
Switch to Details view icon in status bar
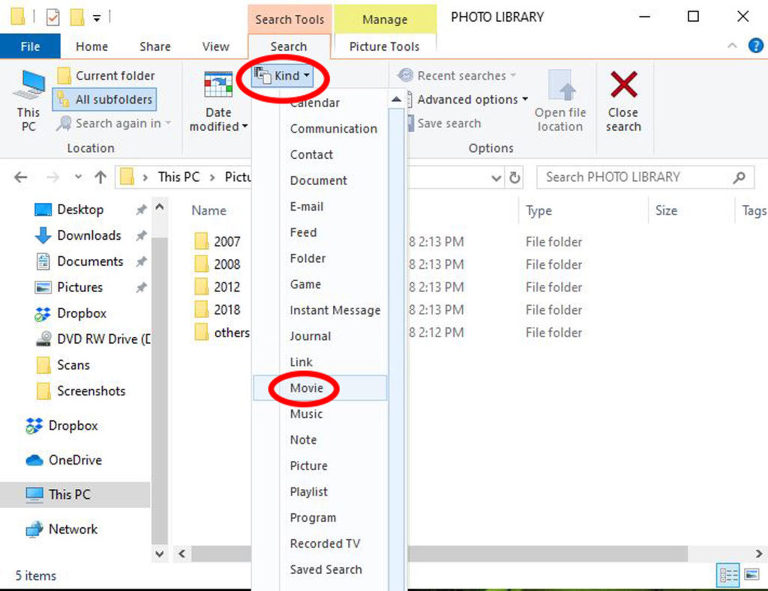point(728,574)
